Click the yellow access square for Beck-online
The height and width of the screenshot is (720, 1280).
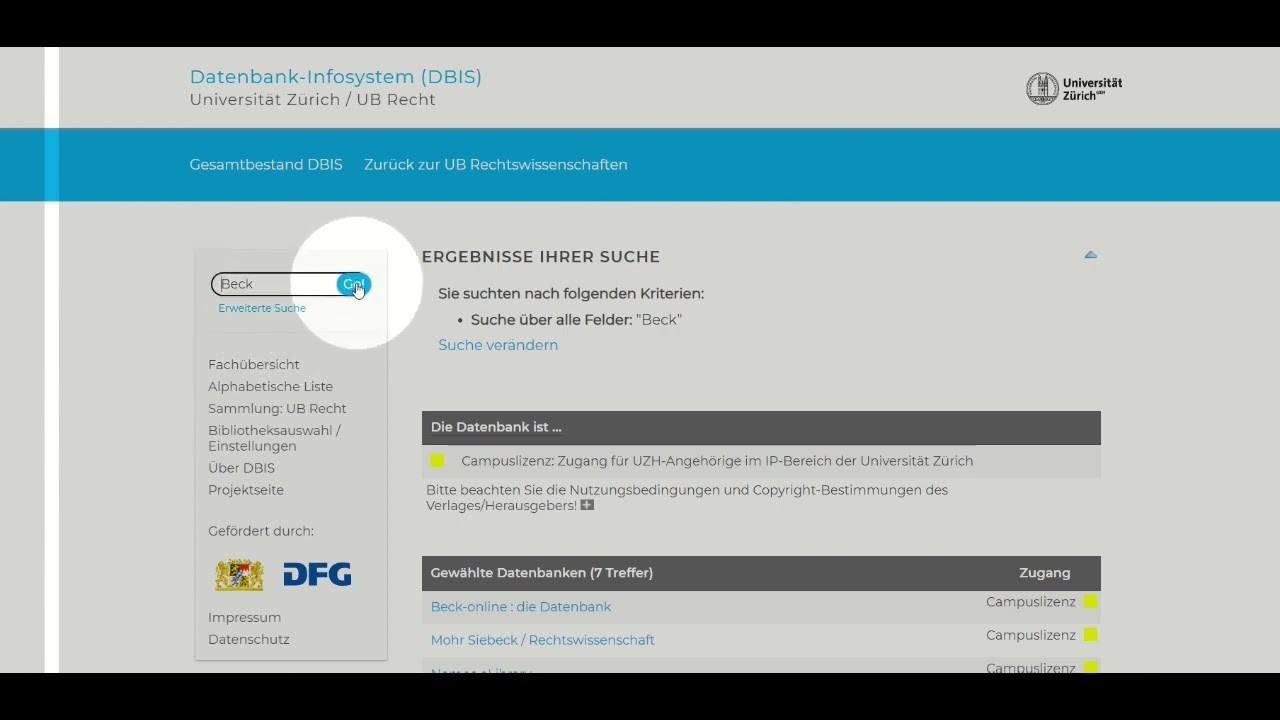tap(1091, 602)
